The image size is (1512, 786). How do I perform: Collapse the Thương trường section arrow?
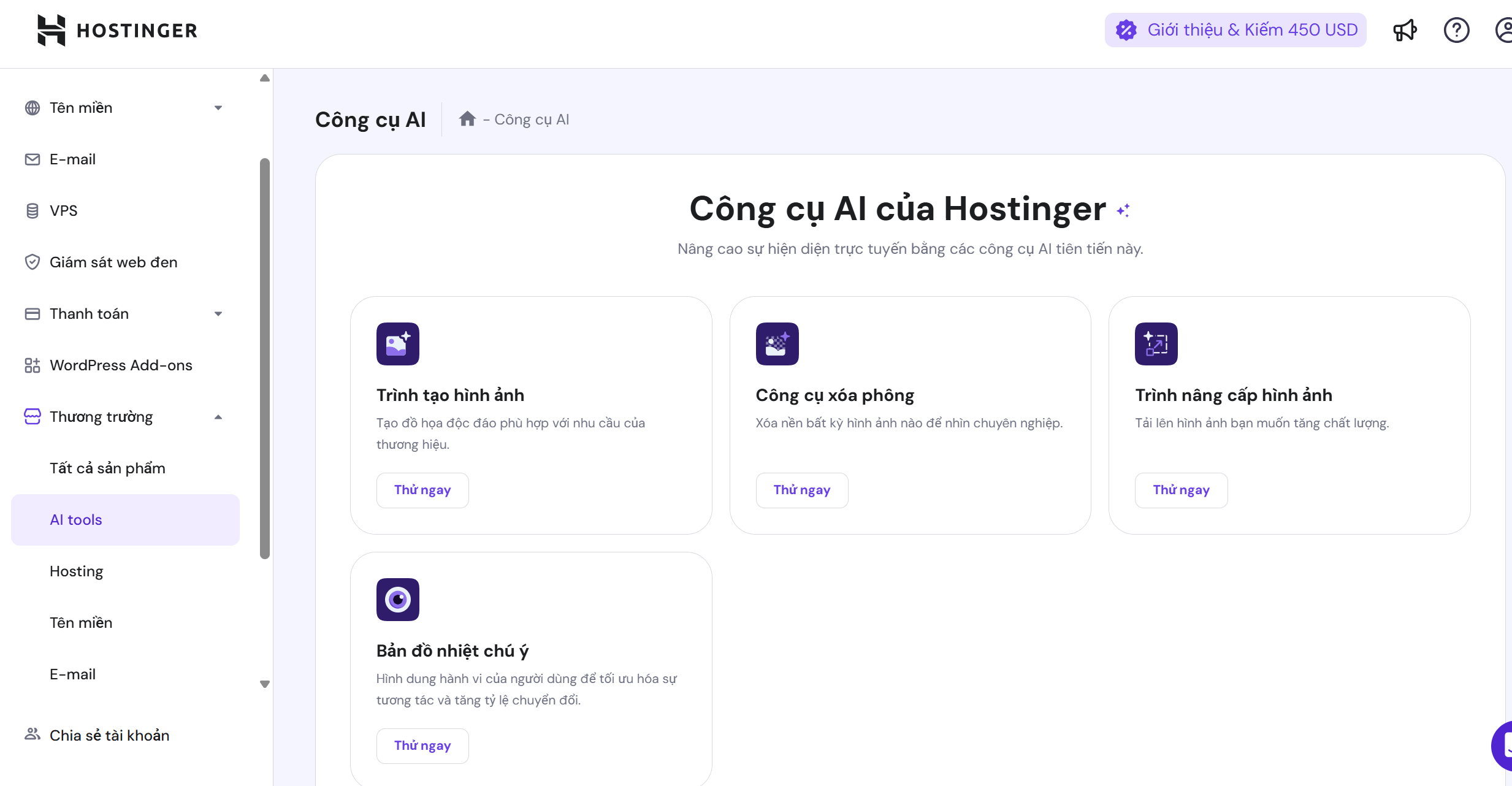[x=218, y=417]
